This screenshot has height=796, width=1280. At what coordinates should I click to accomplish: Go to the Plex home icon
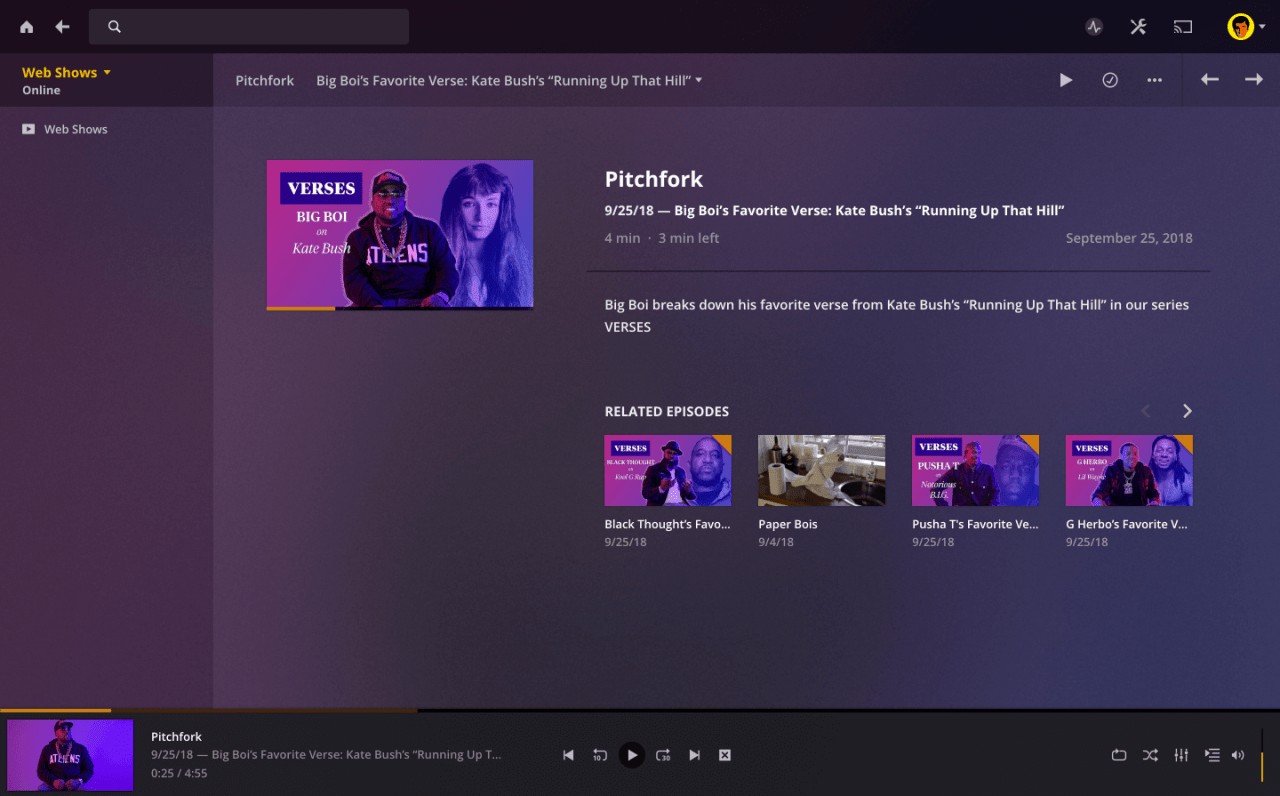(26, 27)
